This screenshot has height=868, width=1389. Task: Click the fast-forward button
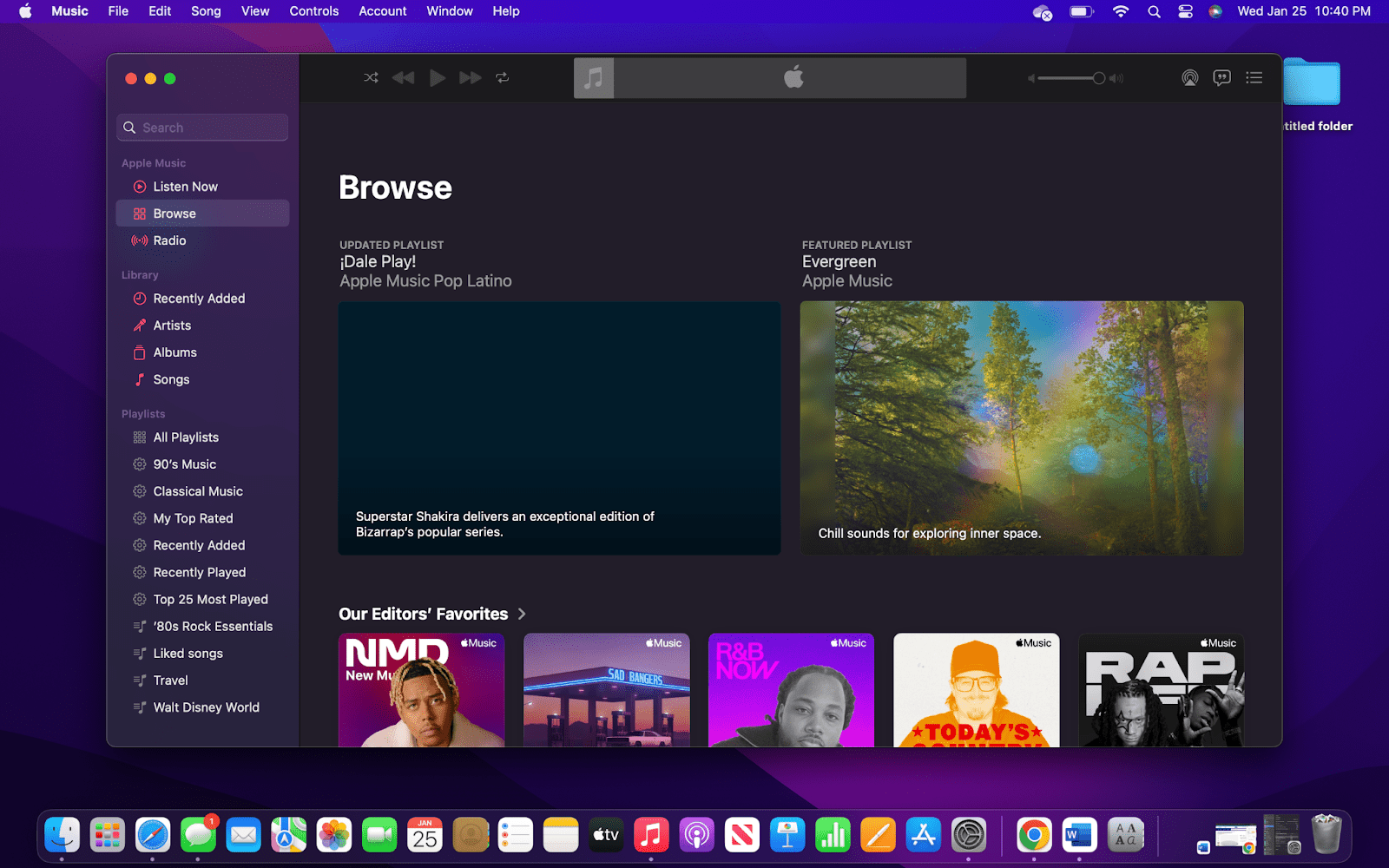[x=471, y=78]
